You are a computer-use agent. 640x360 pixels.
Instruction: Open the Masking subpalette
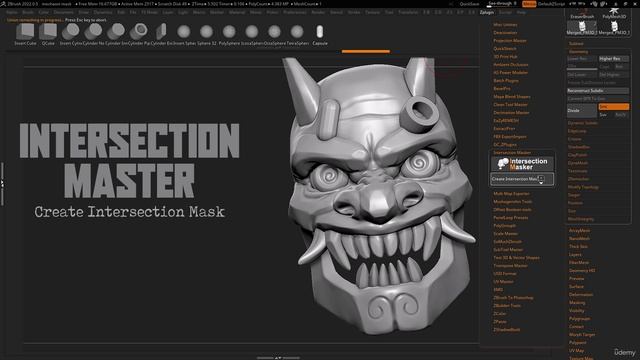577,303
